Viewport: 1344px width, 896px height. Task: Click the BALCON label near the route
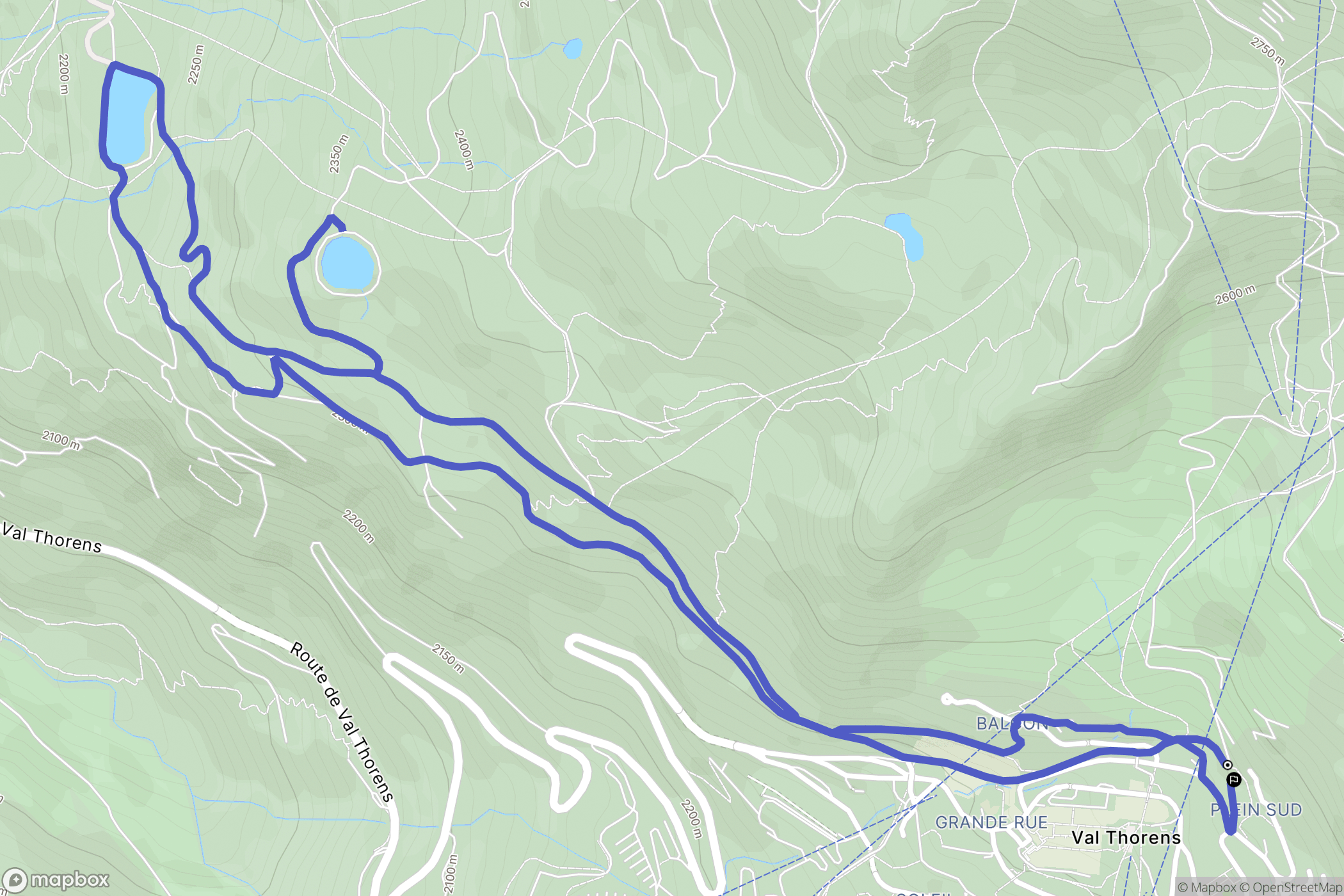point(1011,723)
